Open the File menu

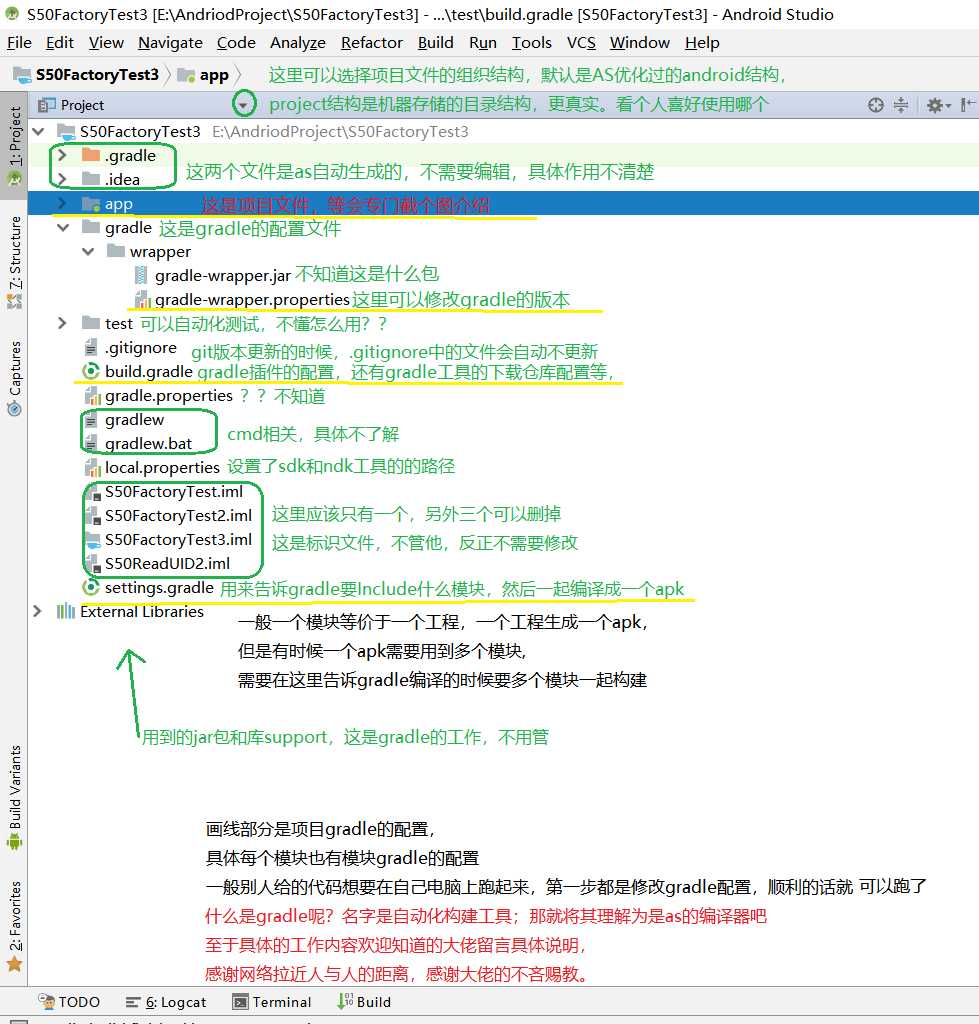point(19,43)
